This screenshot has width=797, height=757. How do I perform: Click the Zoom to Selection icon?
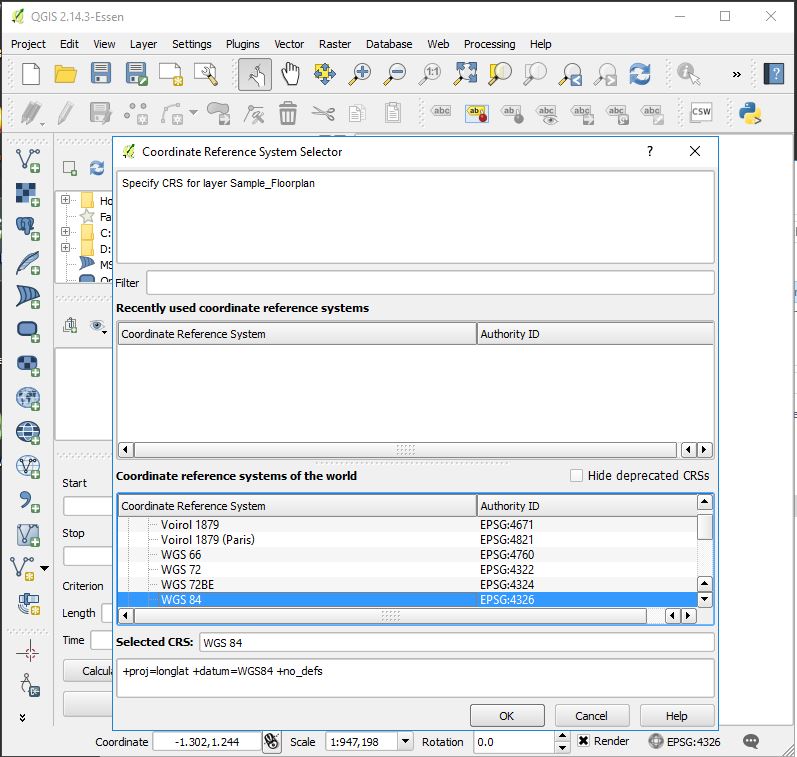click(500, 74)
